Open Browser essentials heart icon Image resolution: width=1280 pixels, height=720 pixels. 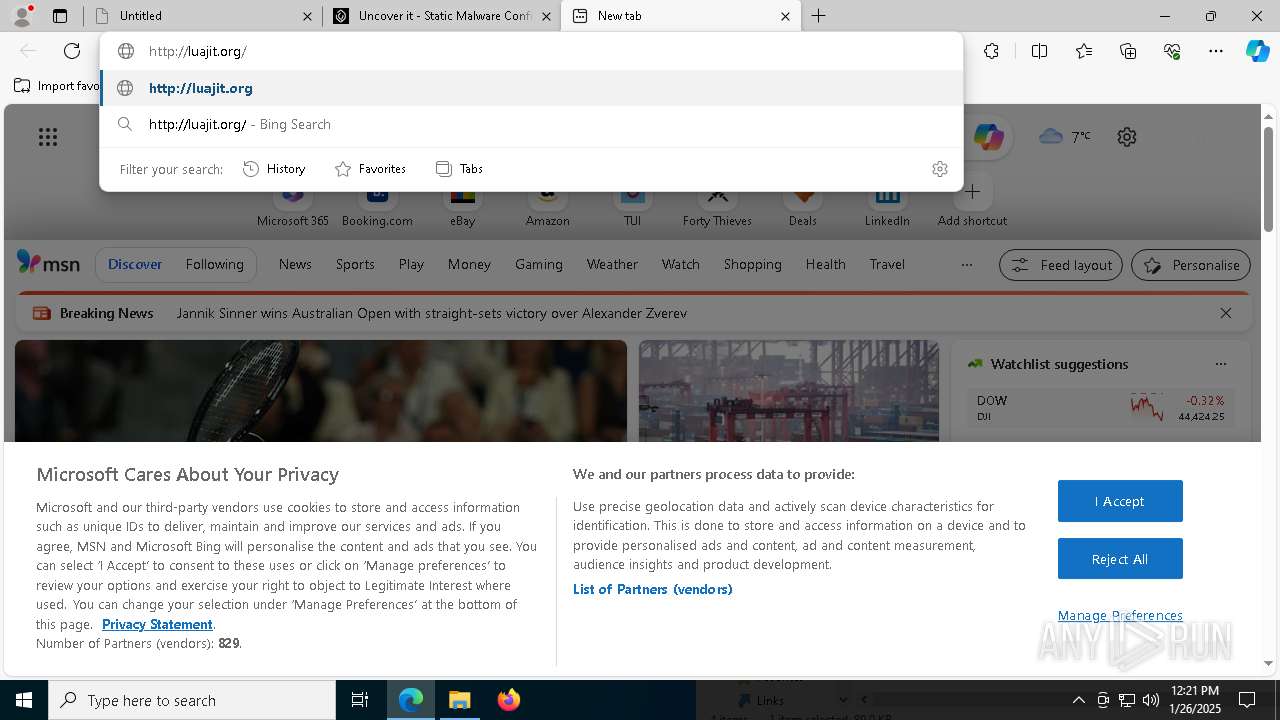click(1172, 51)
